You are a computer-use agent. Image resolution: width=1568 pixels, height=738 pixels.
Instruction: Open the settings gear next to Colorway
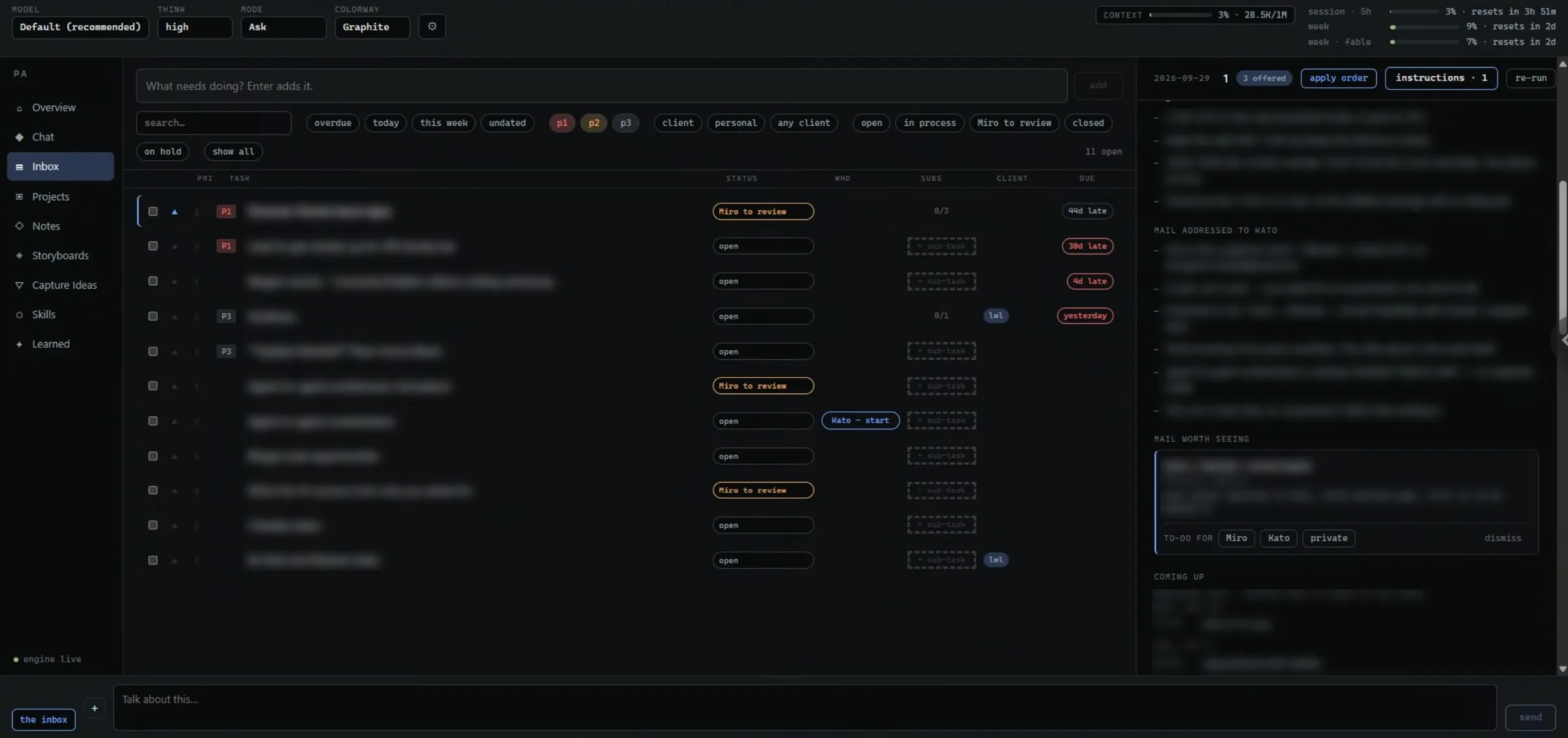[432, 27]
